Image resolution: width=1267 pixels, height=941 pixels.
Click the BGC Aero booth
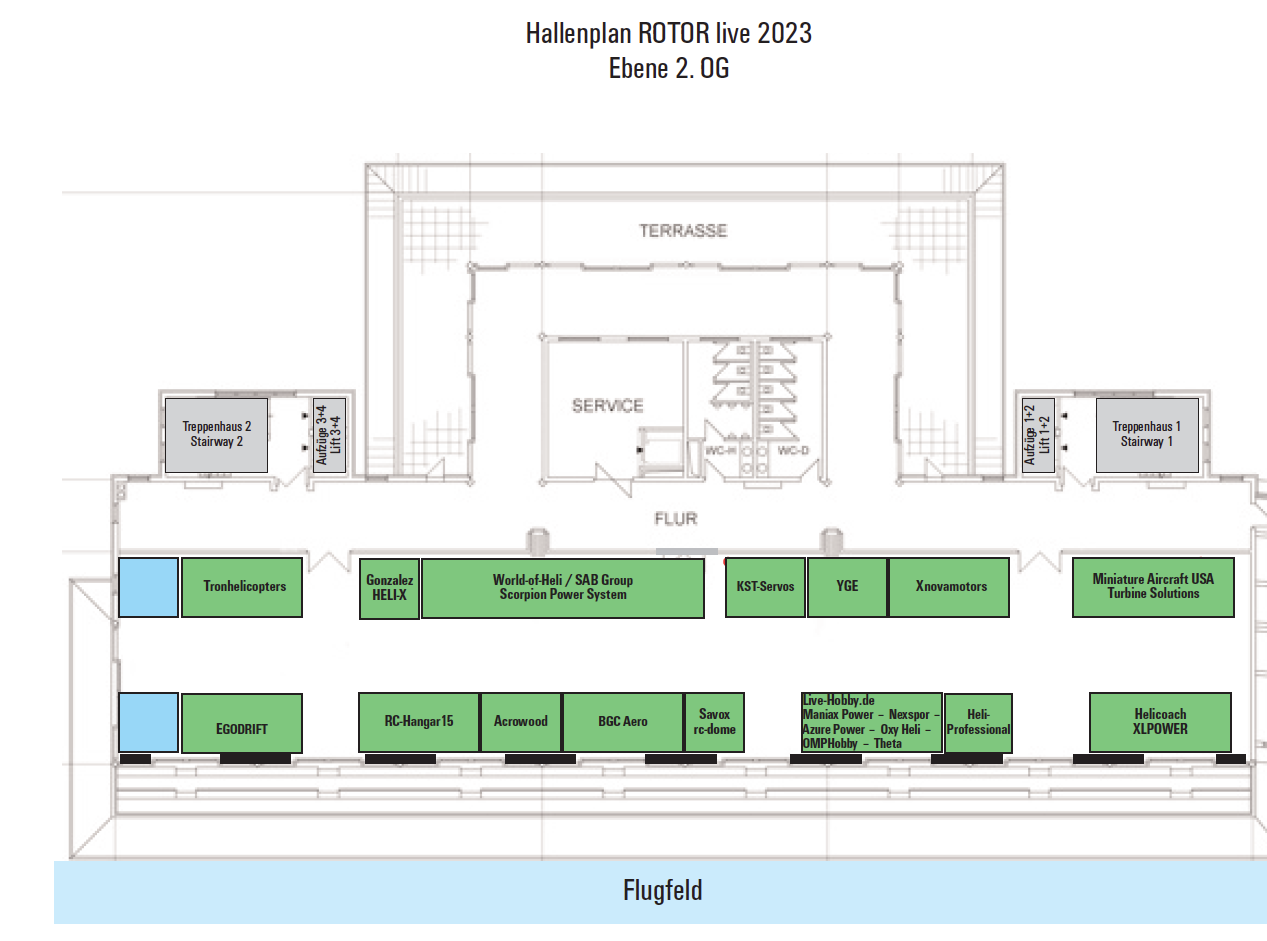pos(623,722)
